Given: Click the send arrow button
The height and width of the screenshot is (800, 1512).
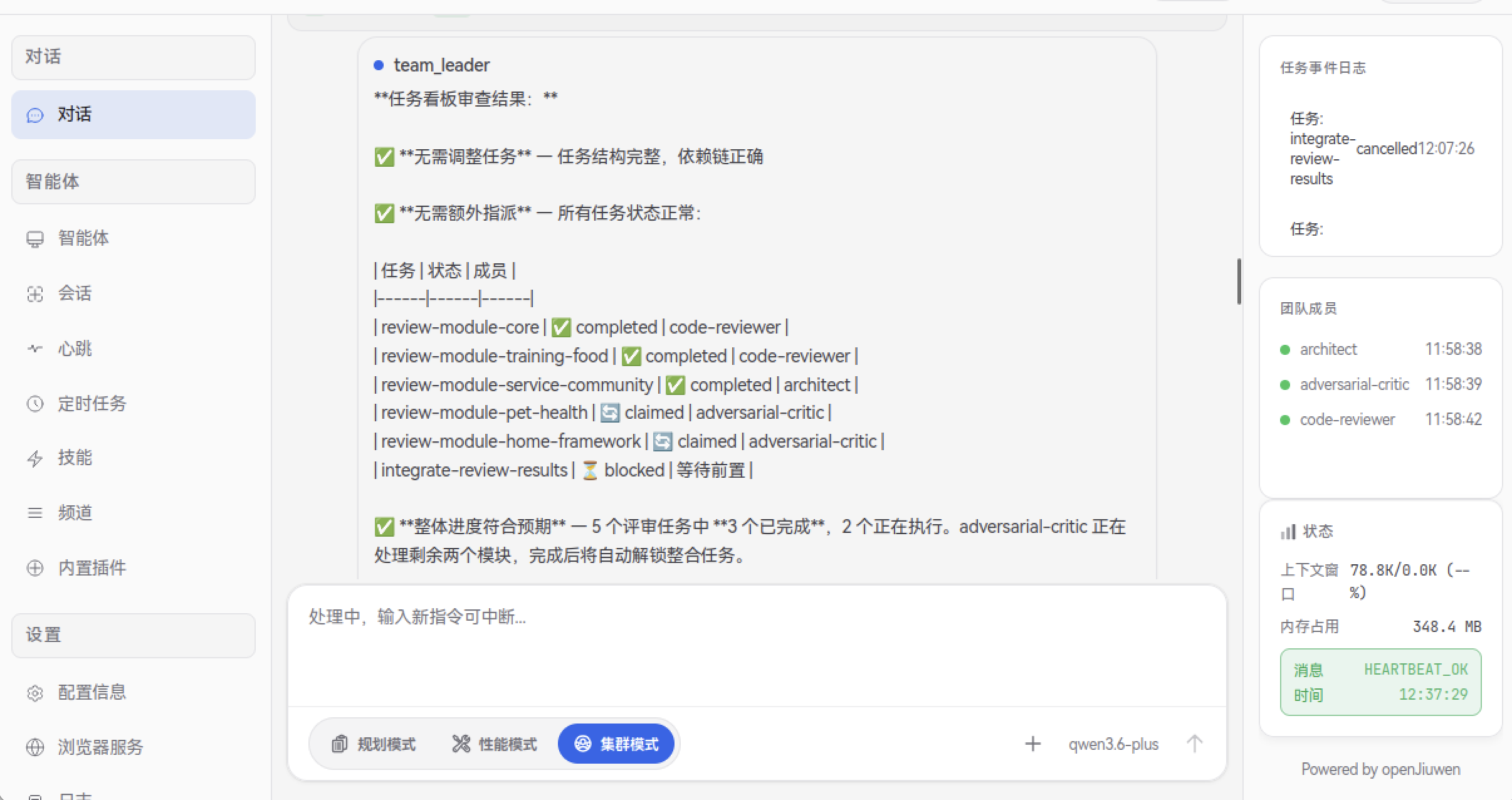Looking at the screenshot, I should (x=1195, y=744).
